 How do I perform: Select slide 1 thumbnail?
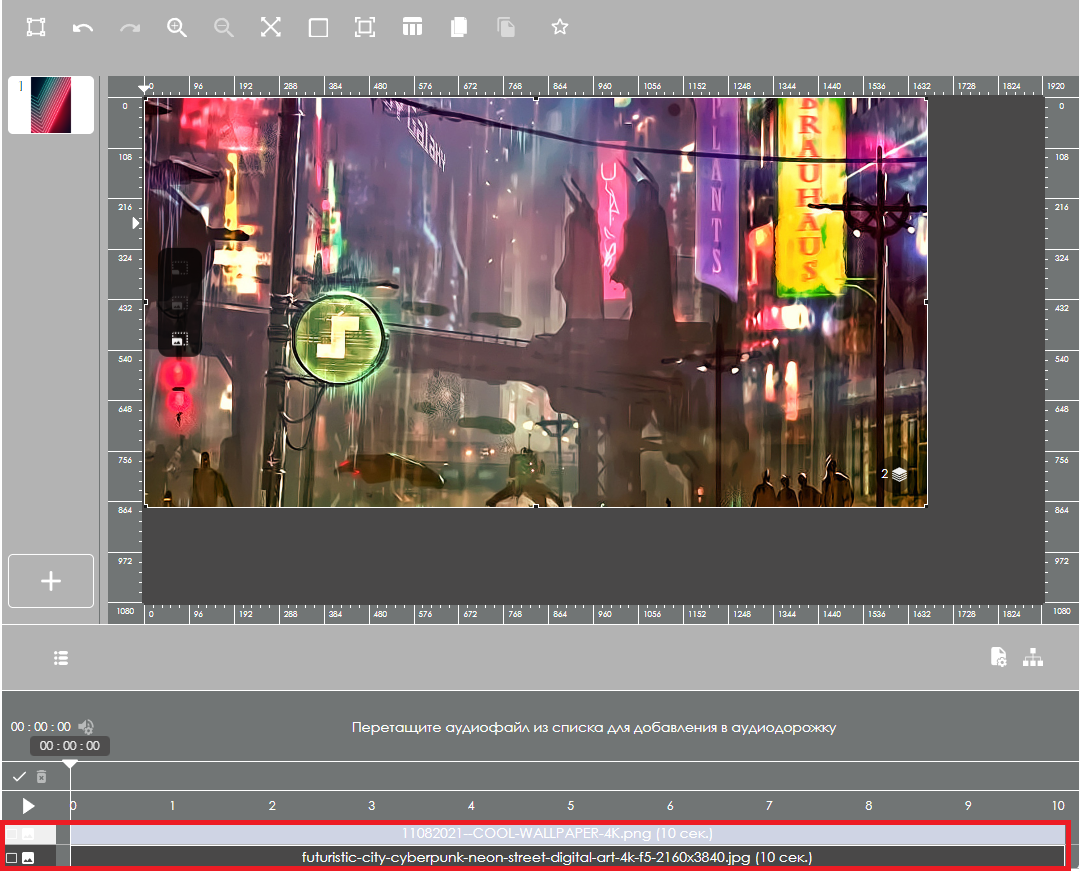pyautogui.click(x=51, y=105)
